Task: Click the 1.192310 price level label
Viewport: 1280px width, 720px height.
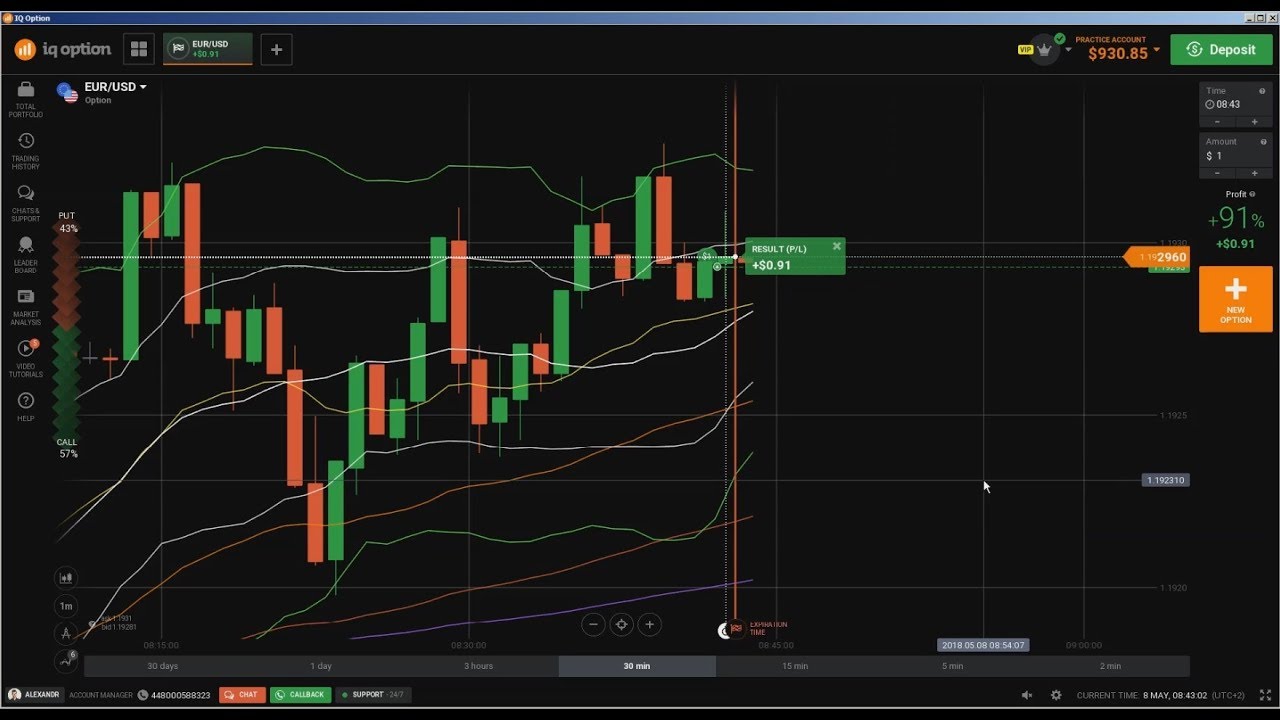Action: pyautogui.click(x=1165, y=480)
